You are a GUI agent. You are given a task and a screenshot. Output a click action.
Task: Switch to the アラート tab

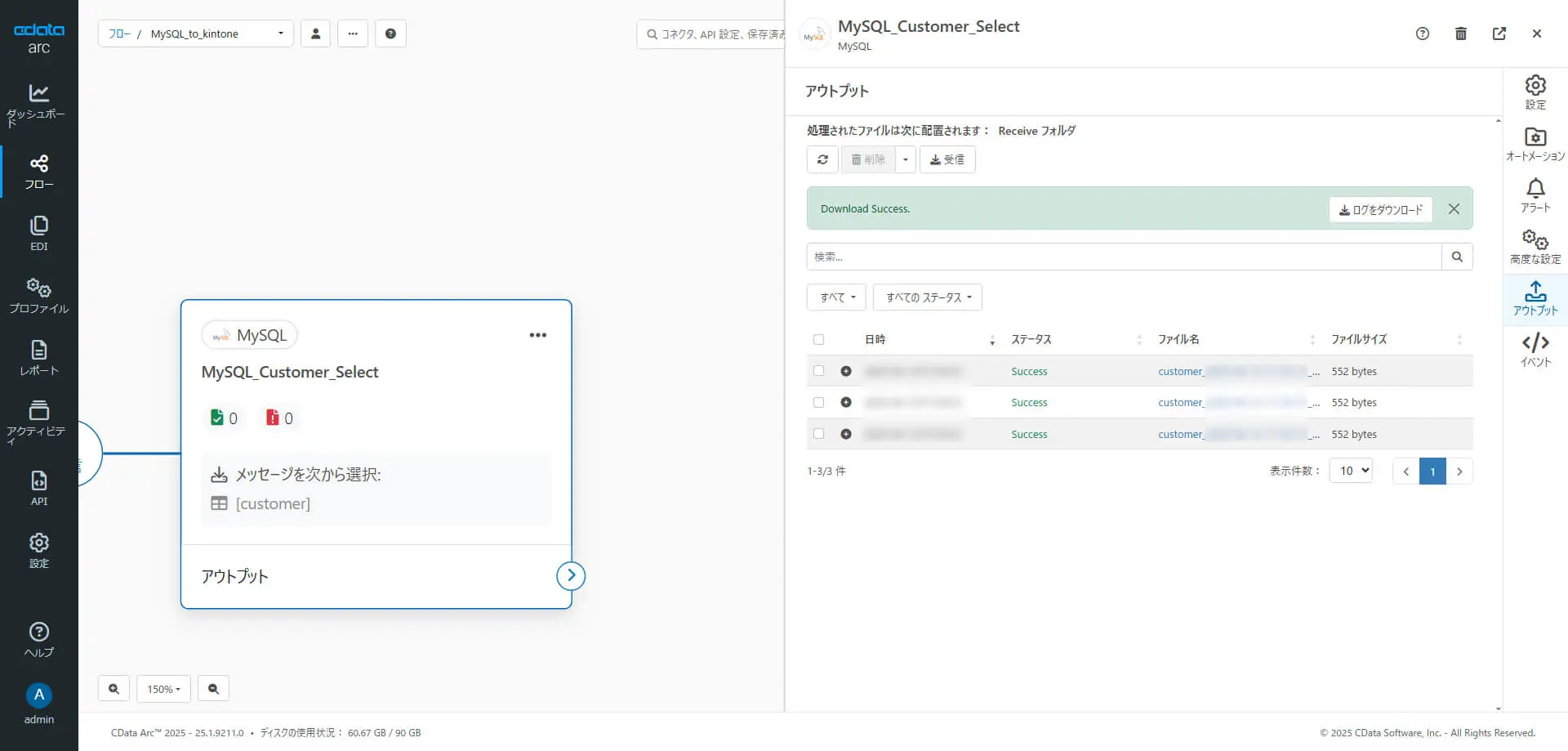[x=1535, y=195]
